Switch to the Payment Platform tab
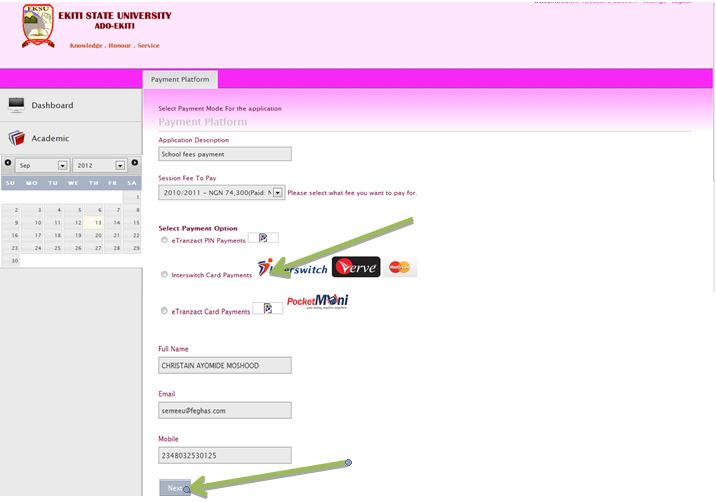 [180, 79]
